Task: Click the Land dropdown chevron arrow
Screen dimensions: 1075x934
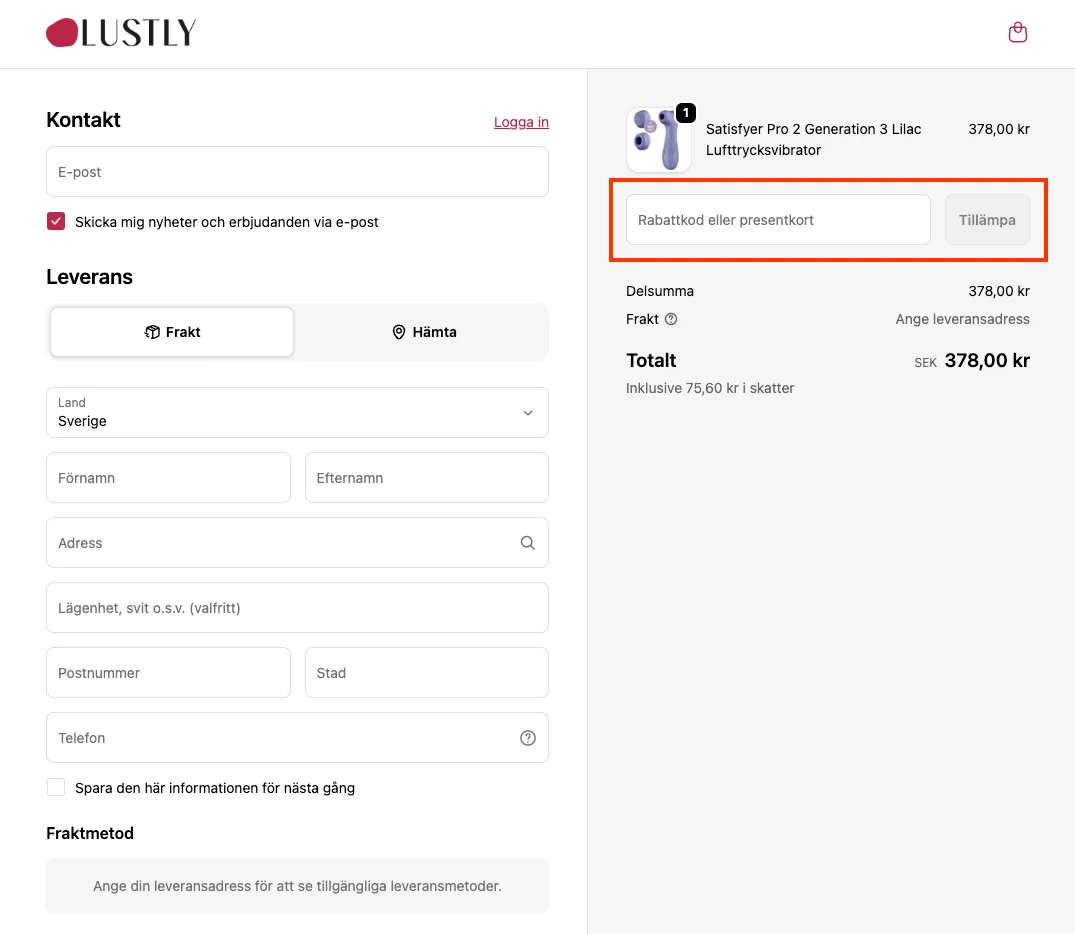Action: coord(528,413)
